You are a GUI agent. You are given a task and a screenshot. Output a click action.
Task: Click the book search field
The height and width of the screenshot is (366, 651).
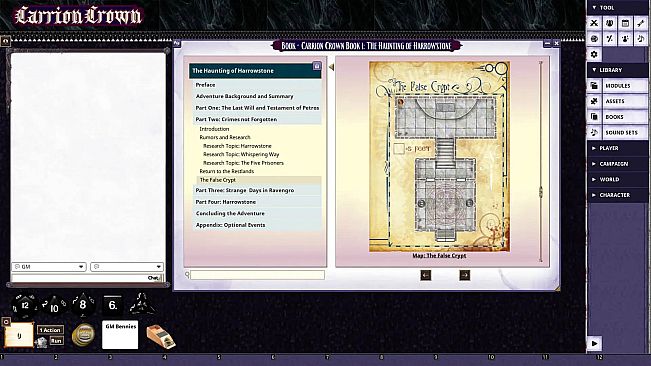(x=257, y=275)
